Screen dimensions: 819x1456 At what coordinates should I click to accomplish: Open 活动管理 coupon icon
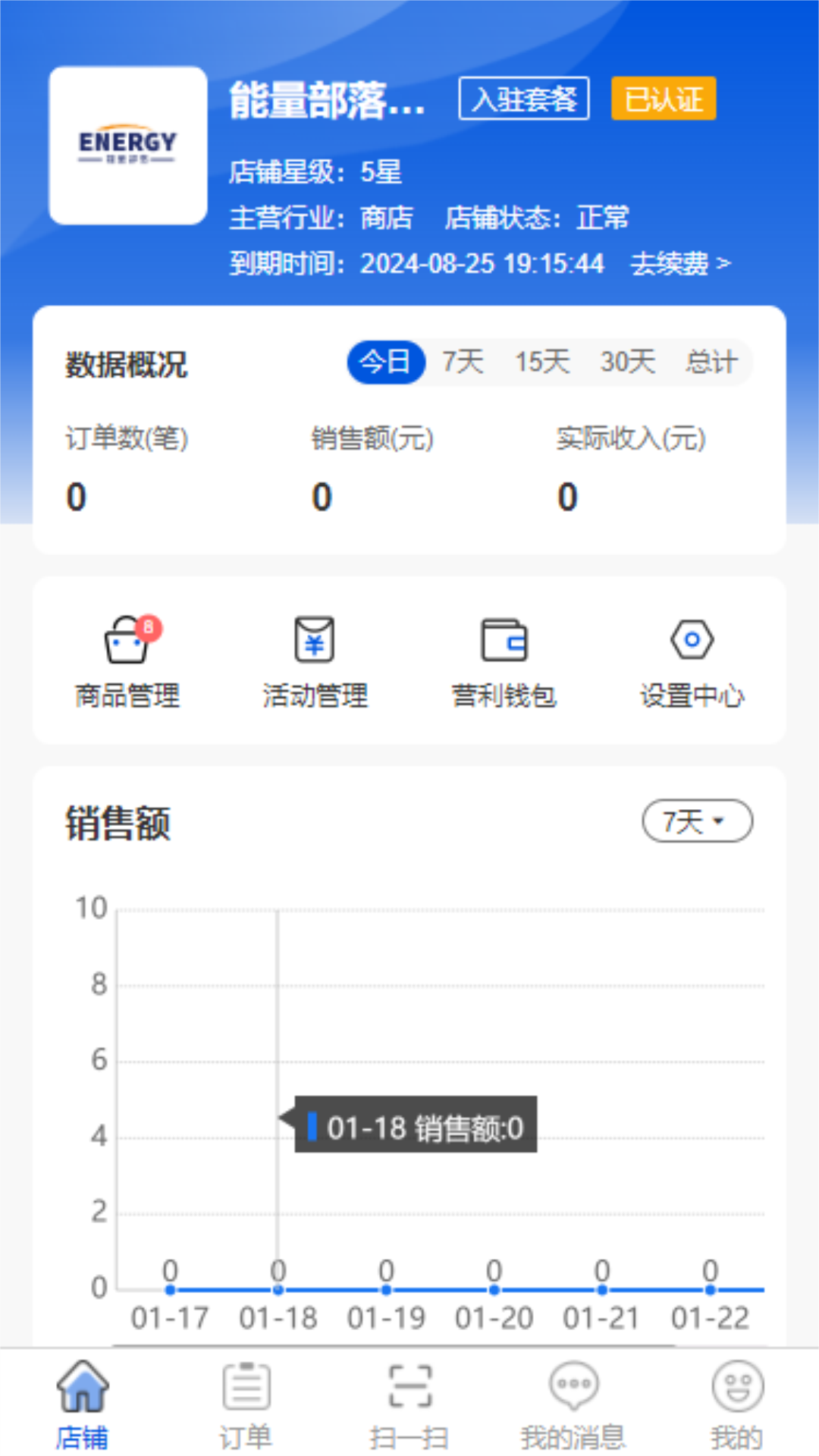tap(314, 640)
